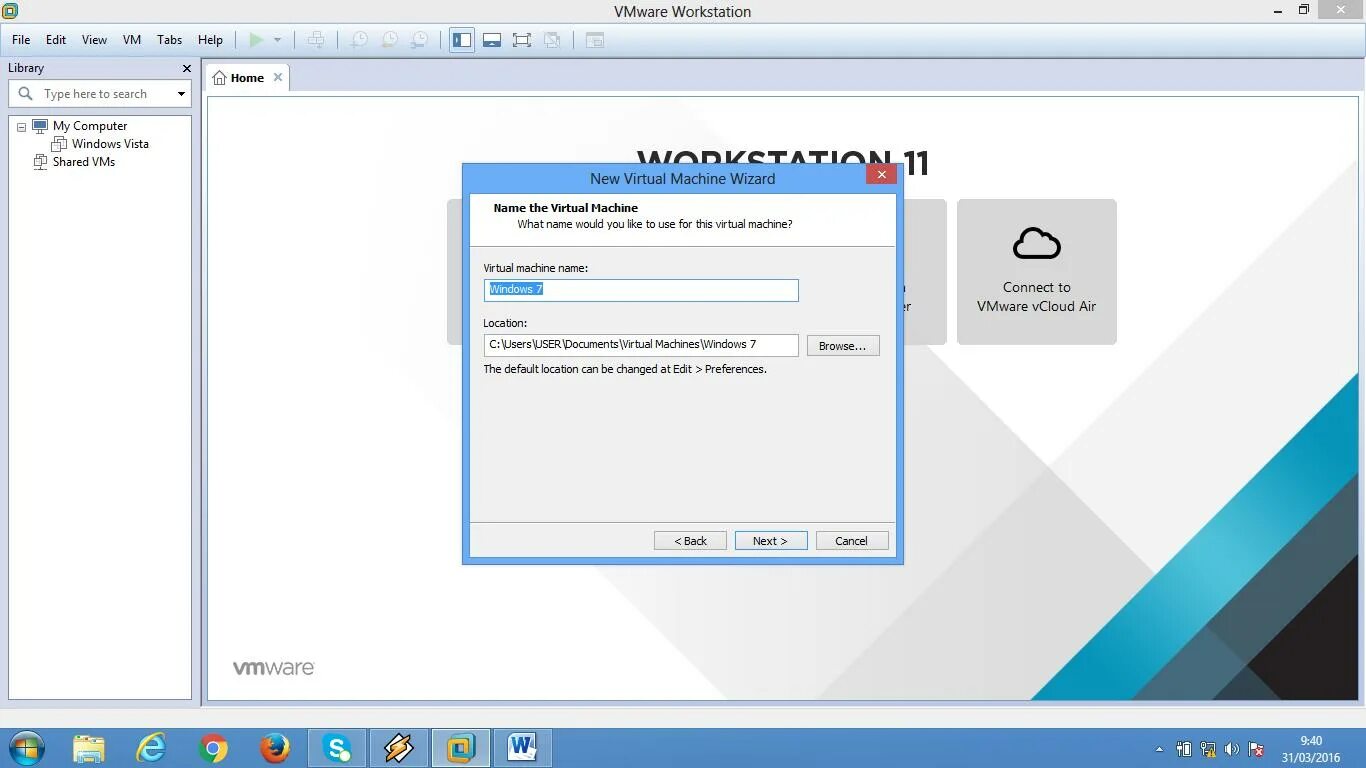Click the network status tray icon

pos(1208,749)
